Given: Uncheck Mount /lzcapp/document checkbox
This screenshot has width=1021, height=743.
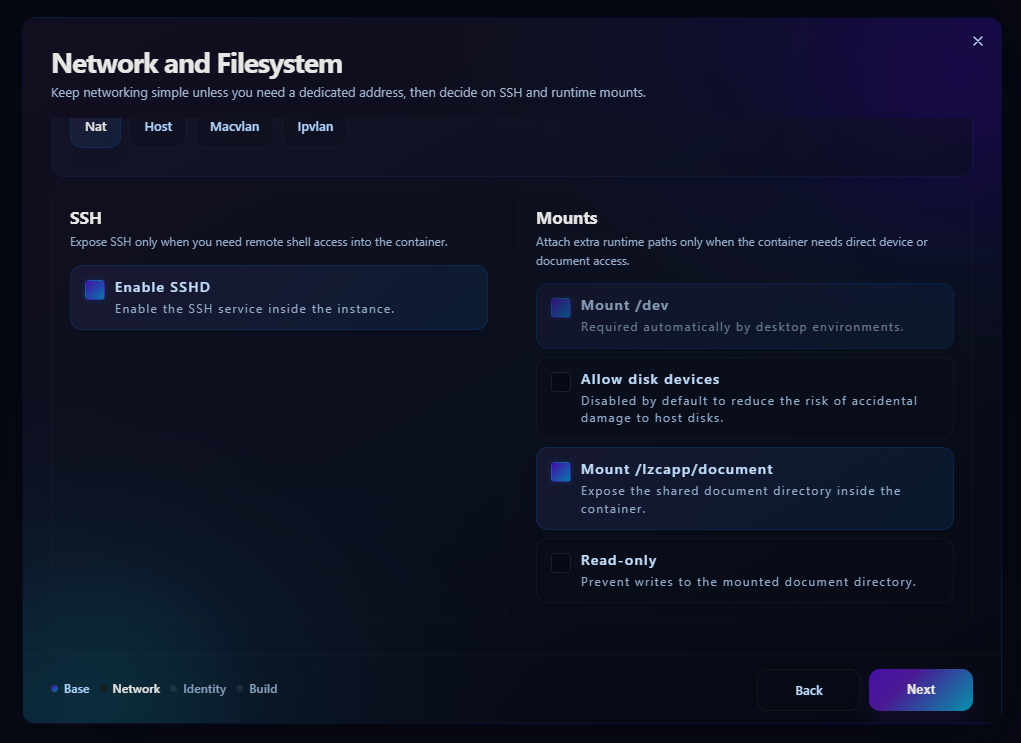Looking at the screenshot, I should point(561,471).
